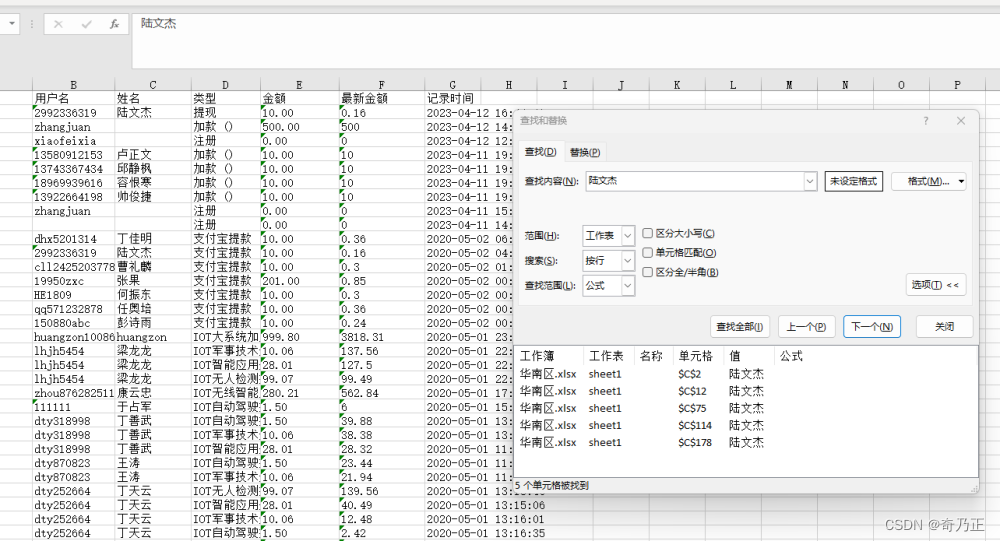Screen dimensions: 1000x541
Task: Open the 格式(M)... dropdown button
Action: click(929, 181)
